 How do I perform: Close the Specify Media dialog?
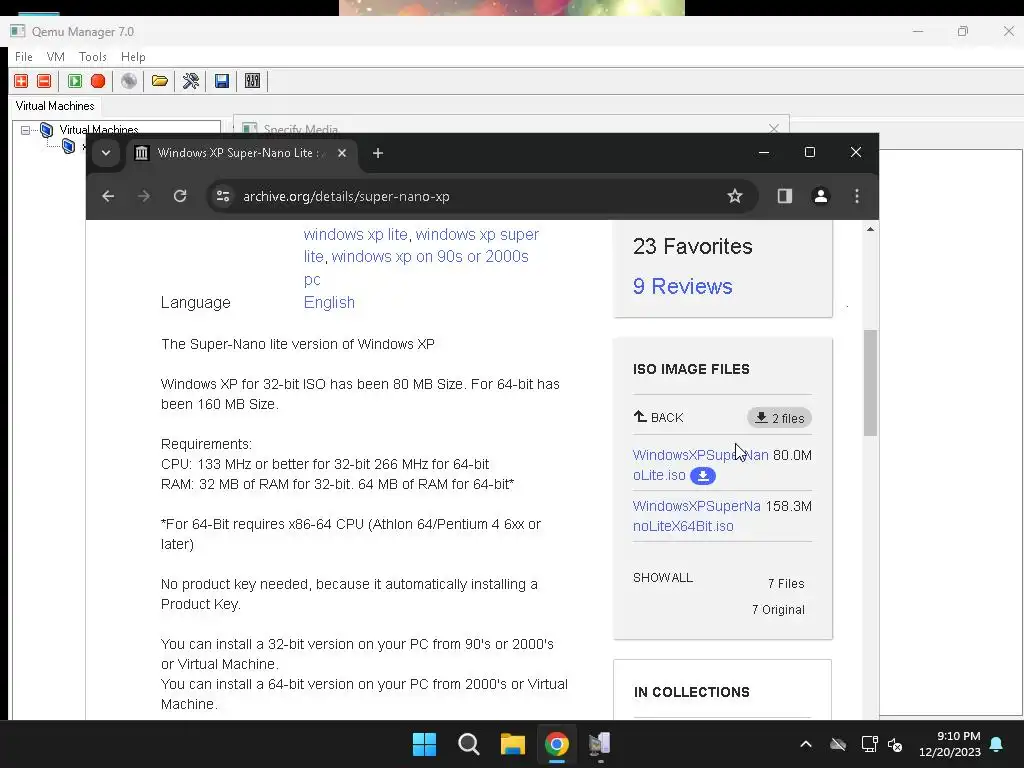(x=774, y=129)
